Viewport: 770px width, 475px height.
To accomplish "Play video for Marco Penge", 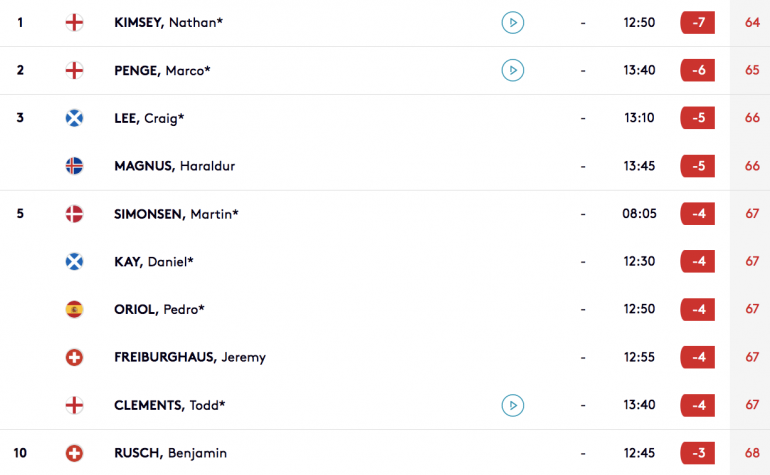I will 512,70.
